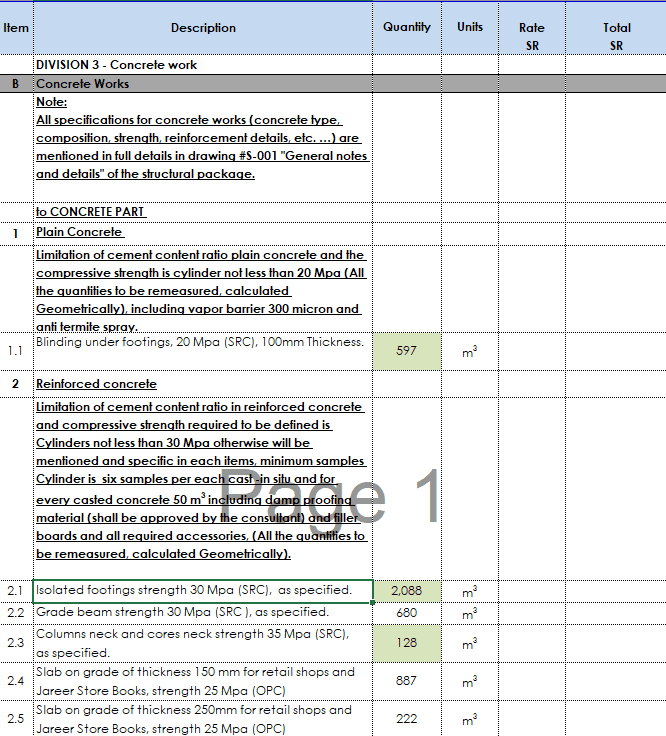Select the 'Rate SR' header cell
The height and width of the screenshot is (736, 666).
(x=532, y=28)
